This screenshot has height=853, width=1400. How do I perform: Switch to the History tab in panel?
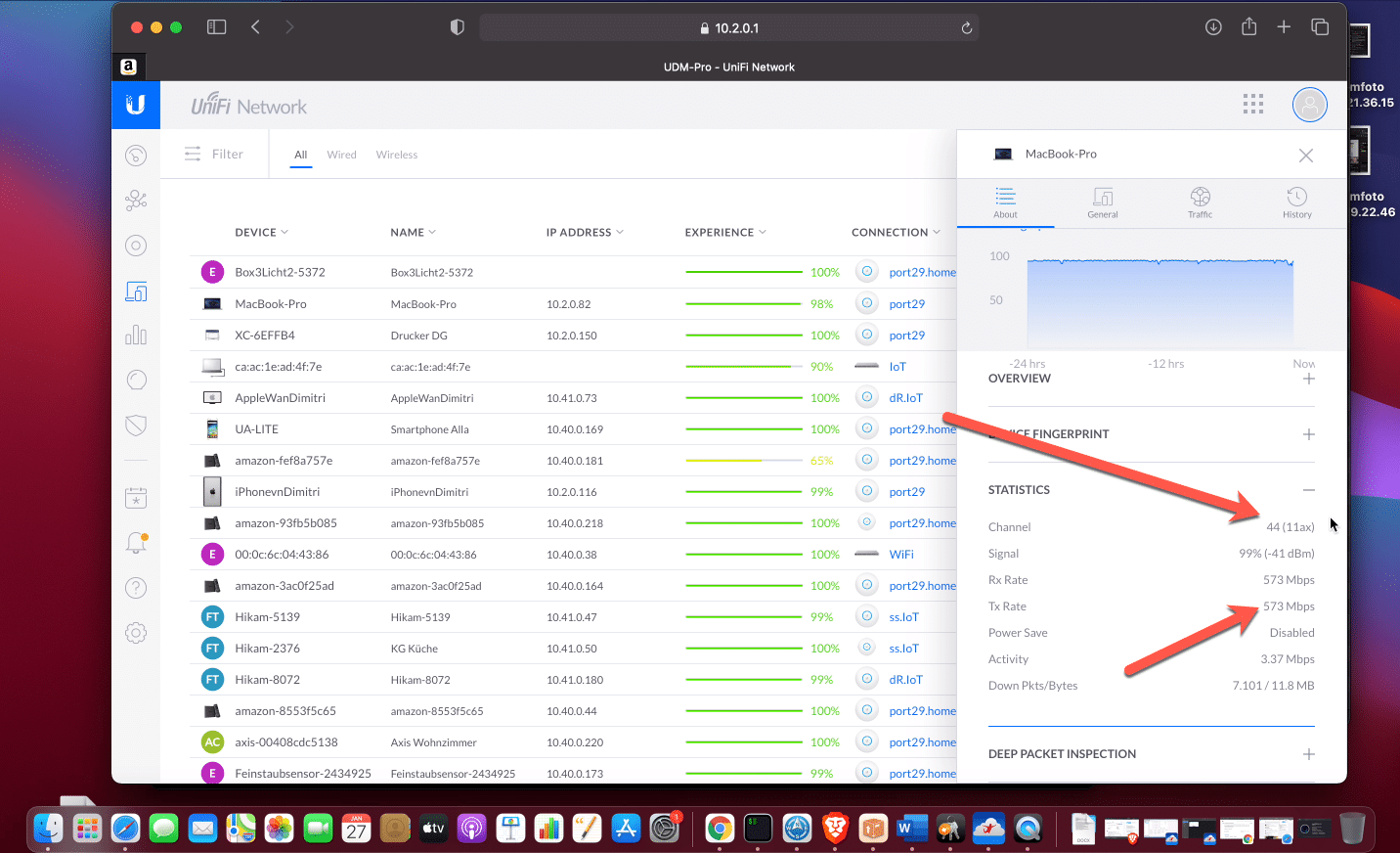pos(1297,202)
